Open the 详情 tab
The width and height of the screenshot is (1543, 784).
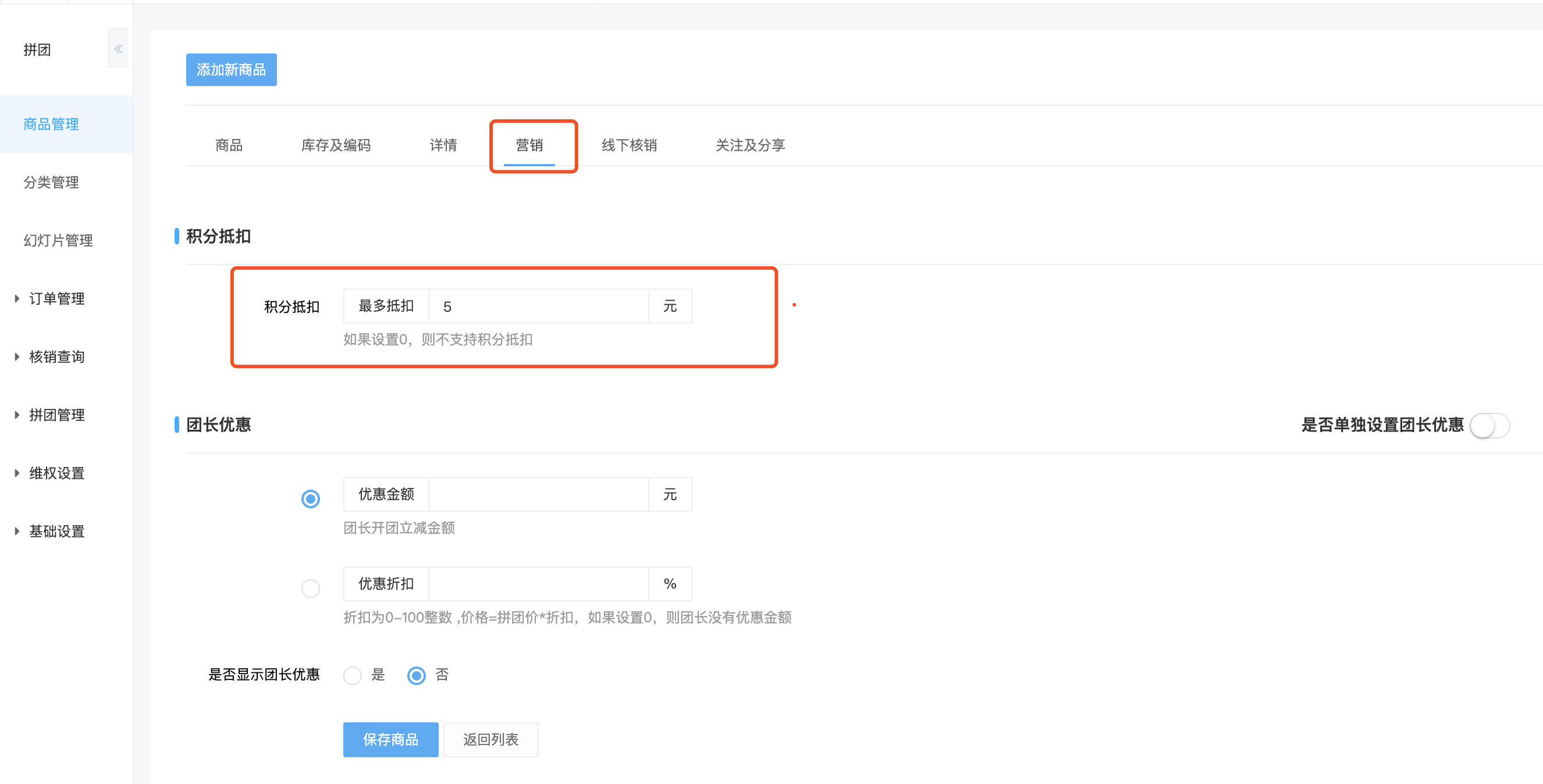click(443, 145)
